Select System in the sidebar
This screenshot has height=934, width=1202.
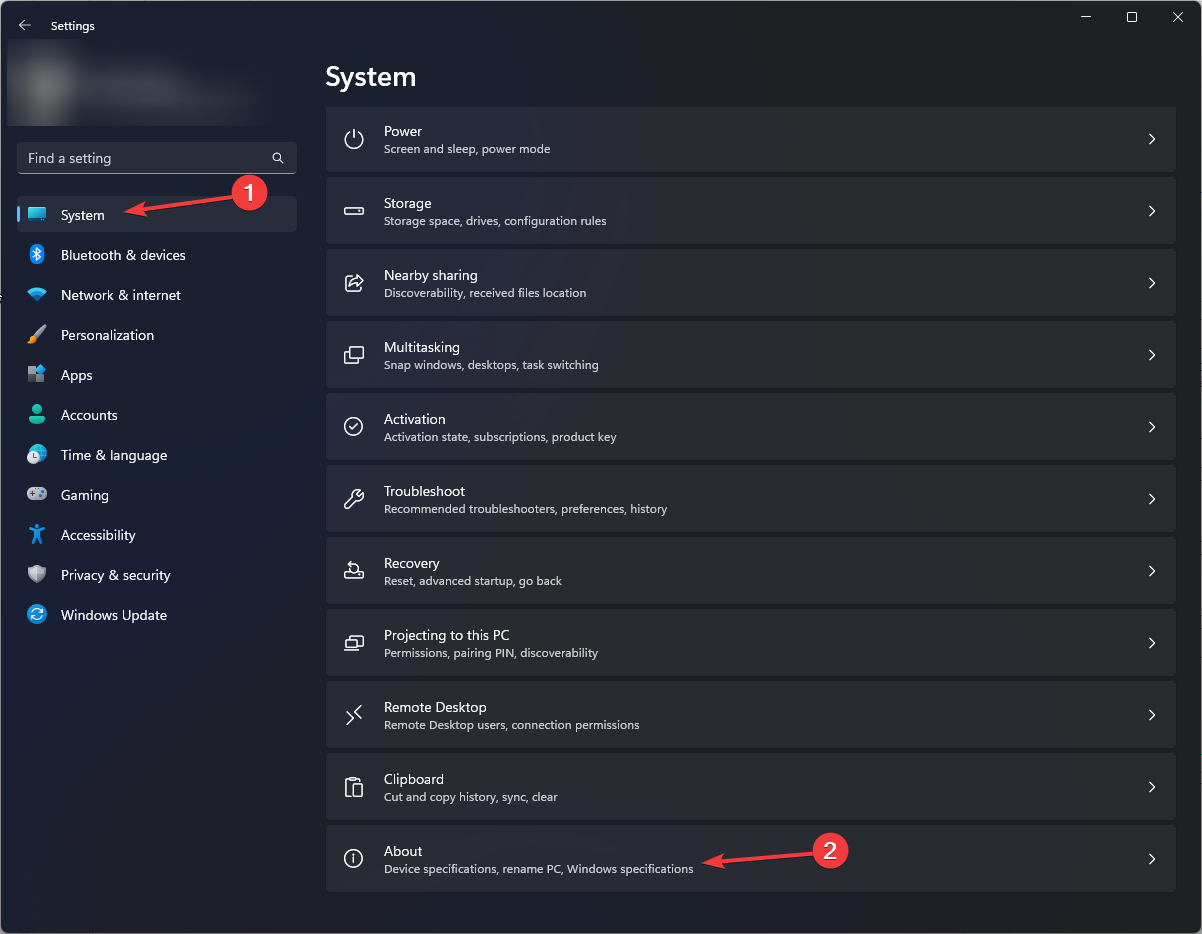point(157,215)
